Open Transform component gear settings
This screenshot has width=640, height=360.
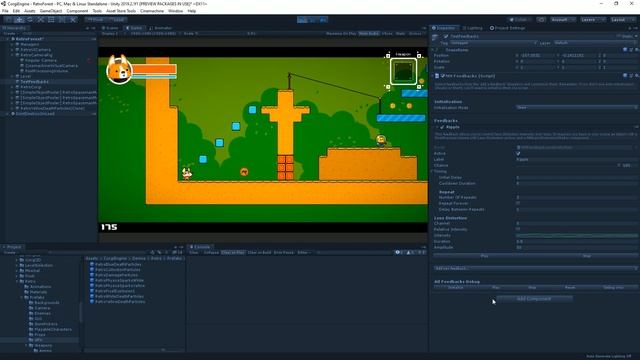click(x=636, y=50)
